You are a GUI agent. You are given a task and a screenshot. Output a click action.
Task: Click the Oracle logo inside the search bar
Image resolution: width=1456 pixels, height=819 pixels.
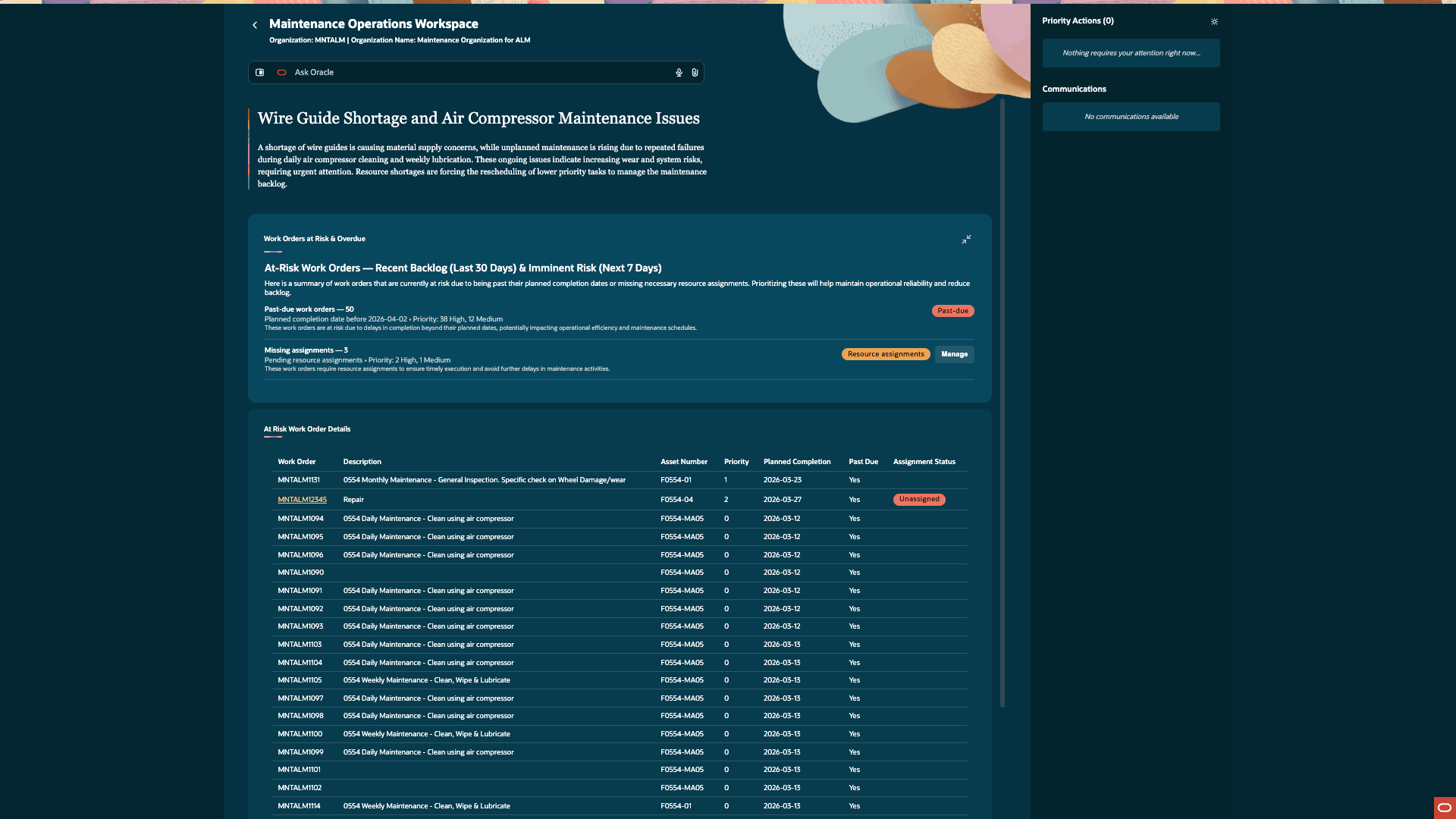tap(281, 72)
